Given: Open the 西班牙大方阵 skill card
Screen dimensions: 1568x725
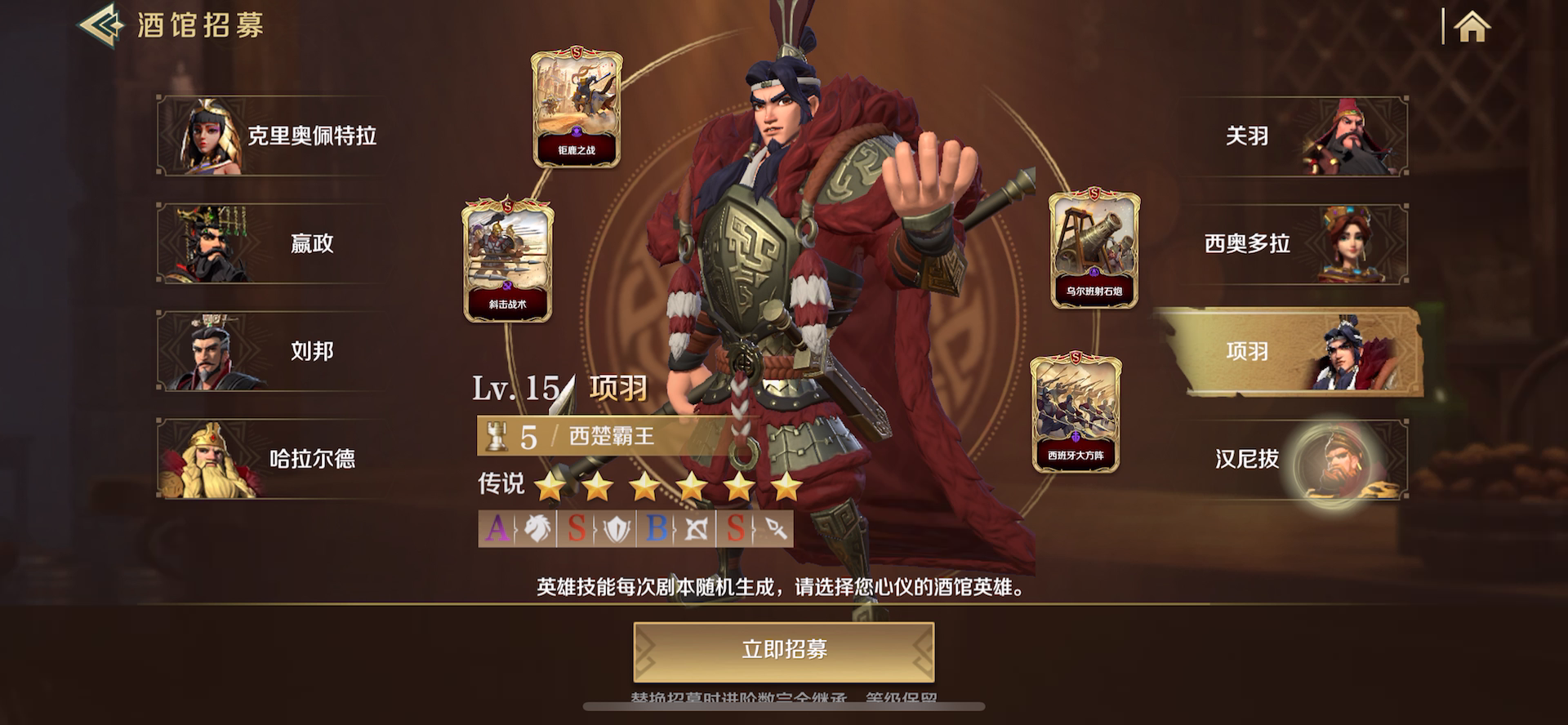Looking at the screenshot, I should pos(1076,413).
